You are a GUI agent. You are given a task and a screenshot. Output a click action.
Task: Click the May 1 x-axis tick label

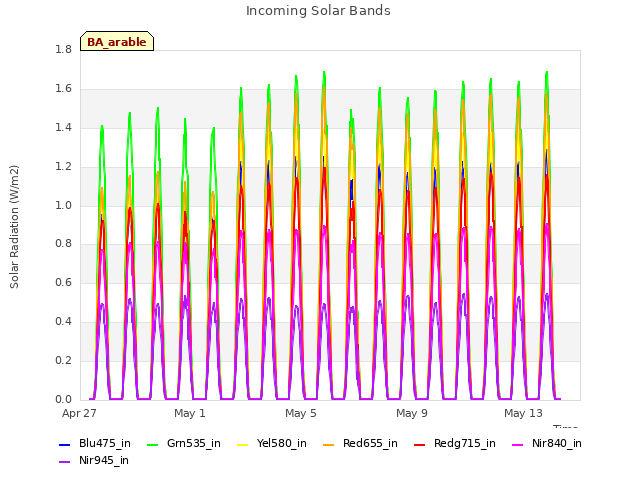coord(190,413)
